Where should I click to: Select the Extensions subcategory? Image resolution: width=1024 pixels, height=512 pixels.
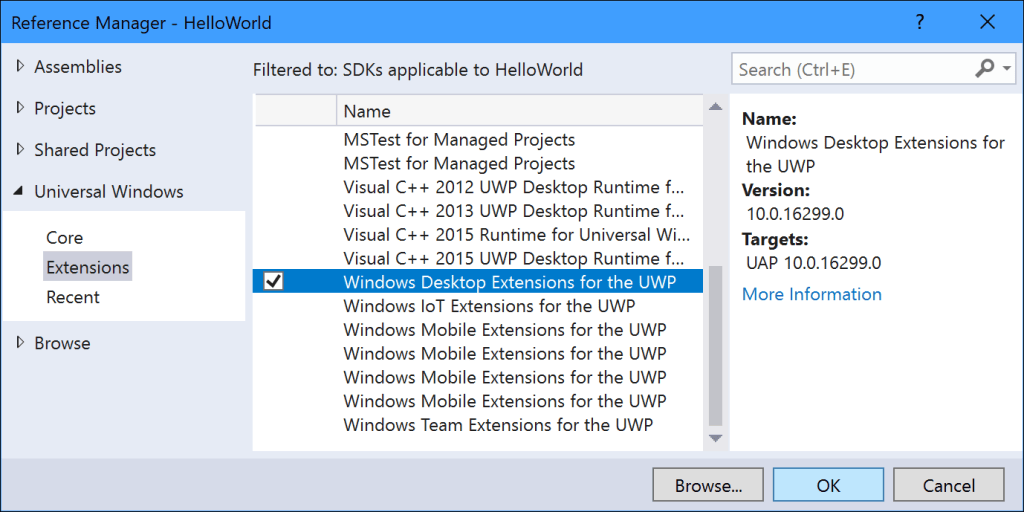click(x=88, y=267)
